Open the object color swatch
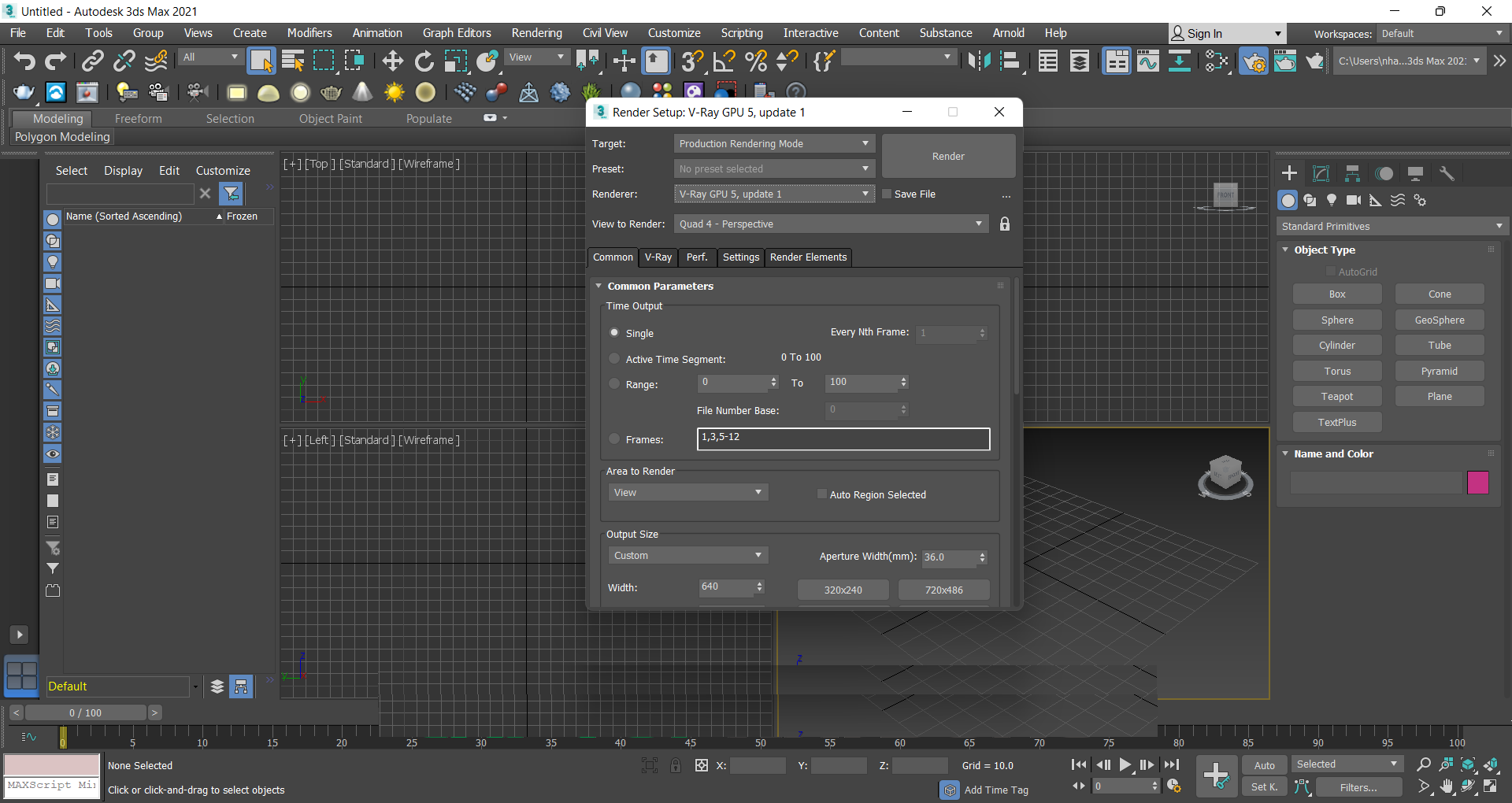 (x=1478, y=483)
